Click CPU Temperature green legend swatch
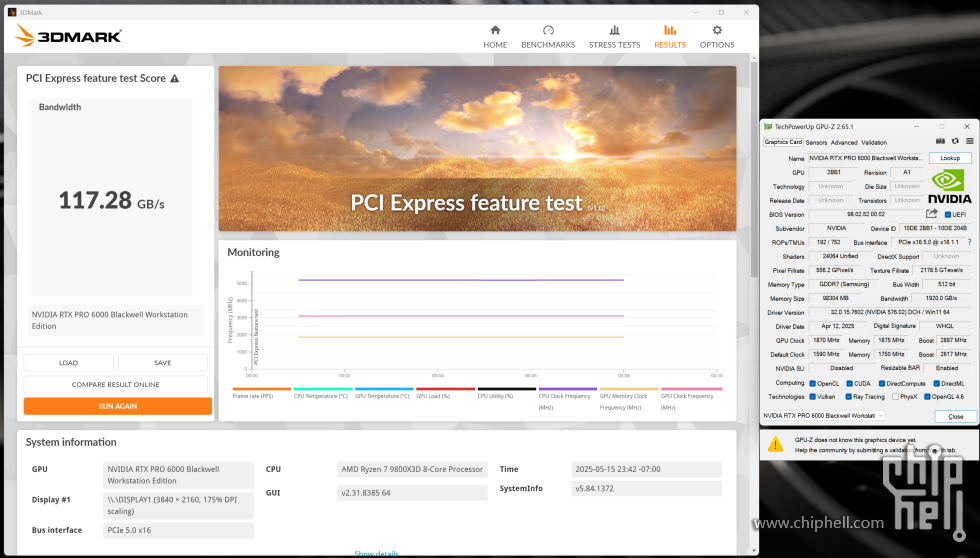 322,389
